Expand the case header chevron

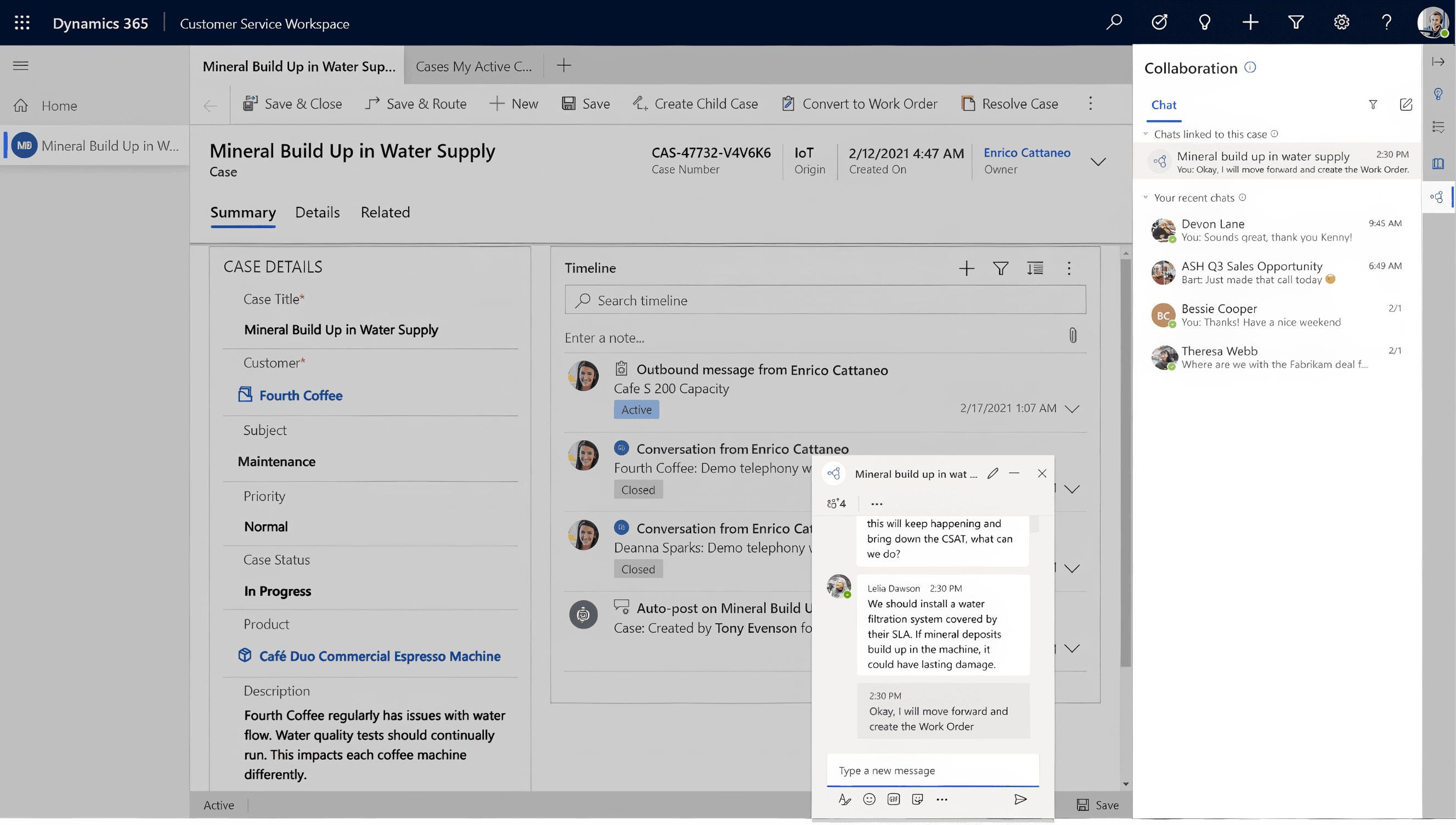(x=1098, y=162)
